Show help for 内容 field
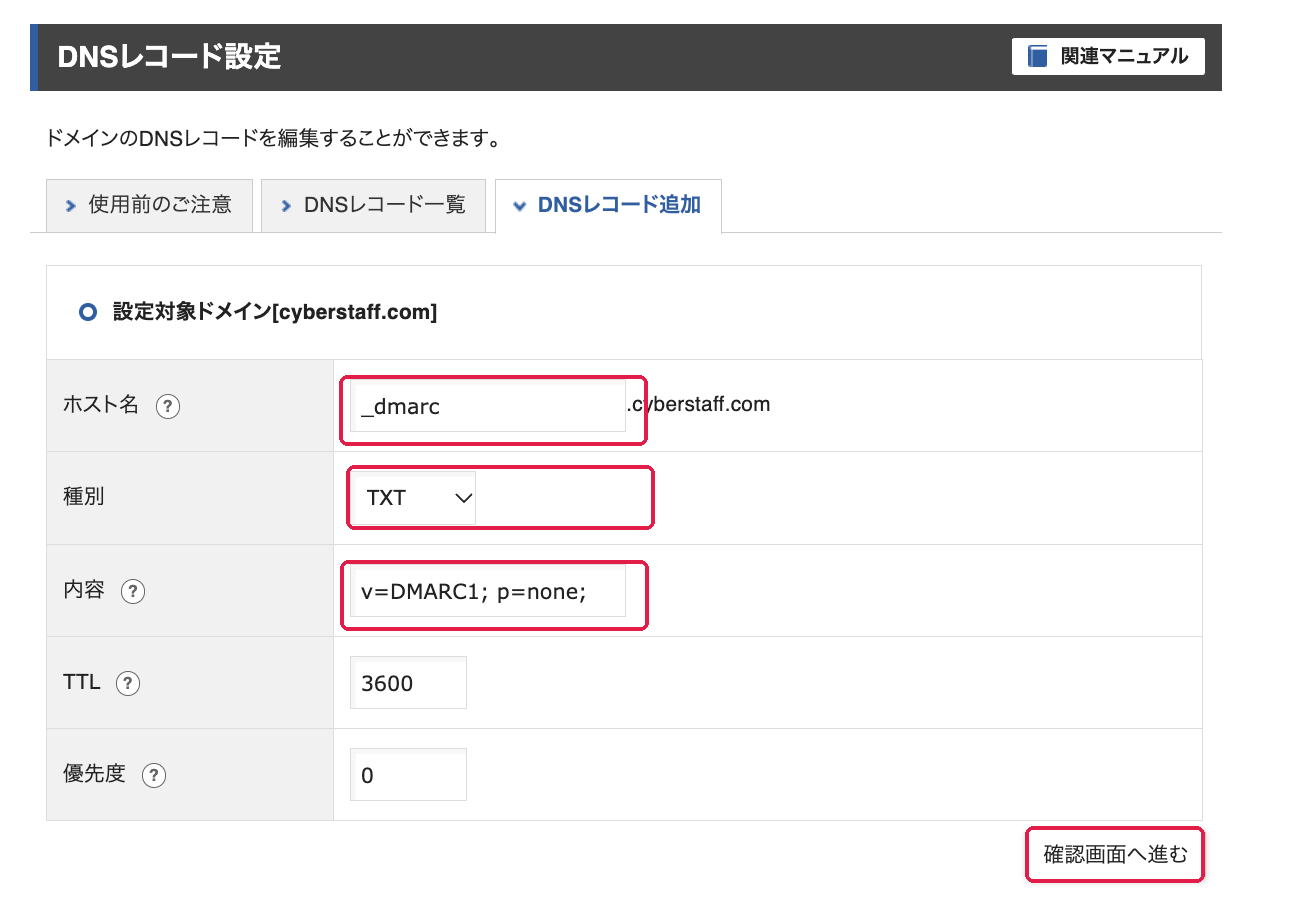Image resolution: width=1308 pixels, height=914 pixels. 133,592
